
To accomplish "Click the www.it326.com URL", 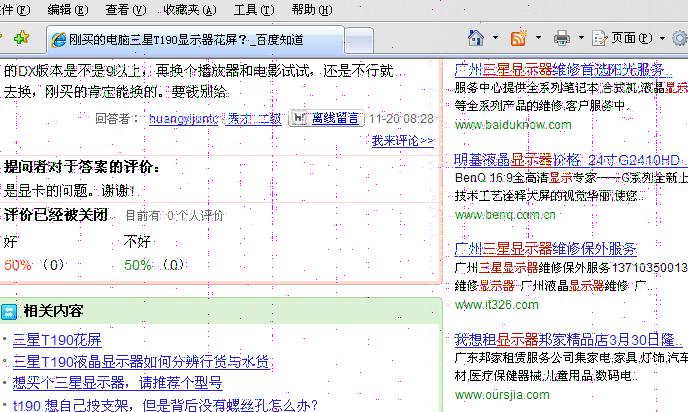I will pyautogui.click(x=496, y=305).
